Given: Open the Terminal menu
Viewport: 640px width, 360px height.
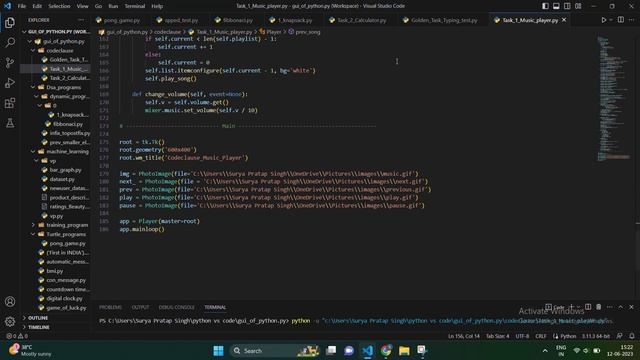Looking at the screenshot, I should 135,6.
